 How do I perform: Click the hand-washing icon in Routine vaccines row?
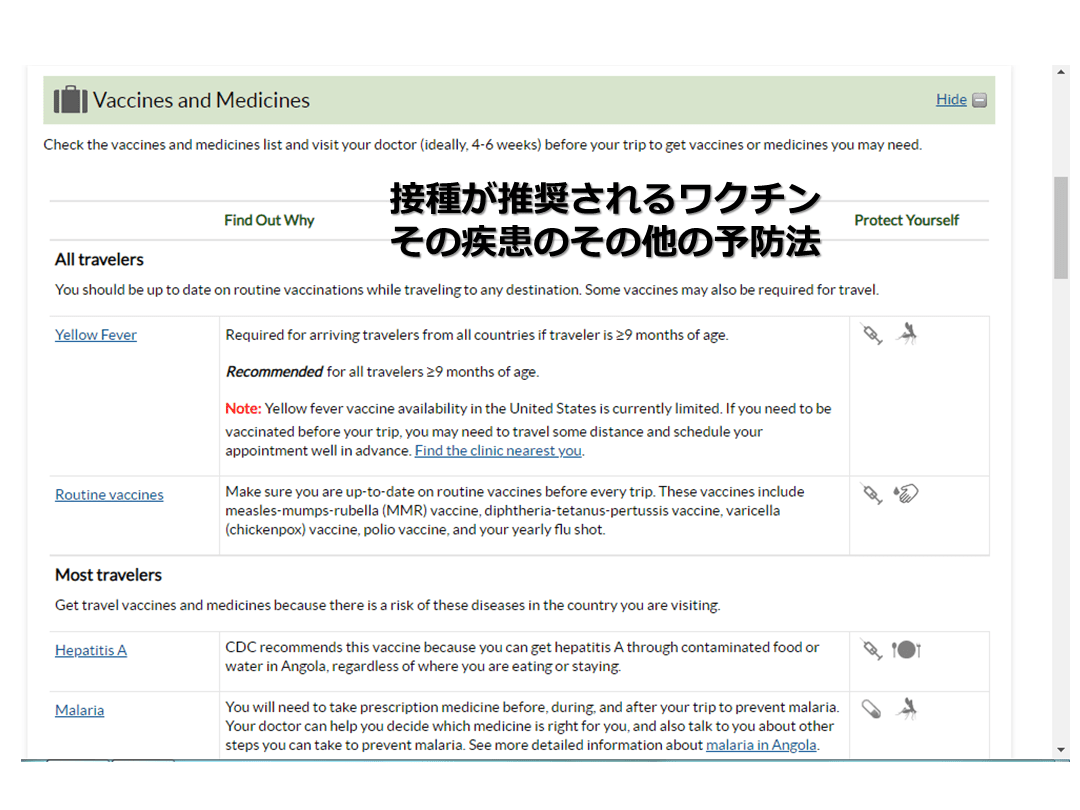coord(906,492)
